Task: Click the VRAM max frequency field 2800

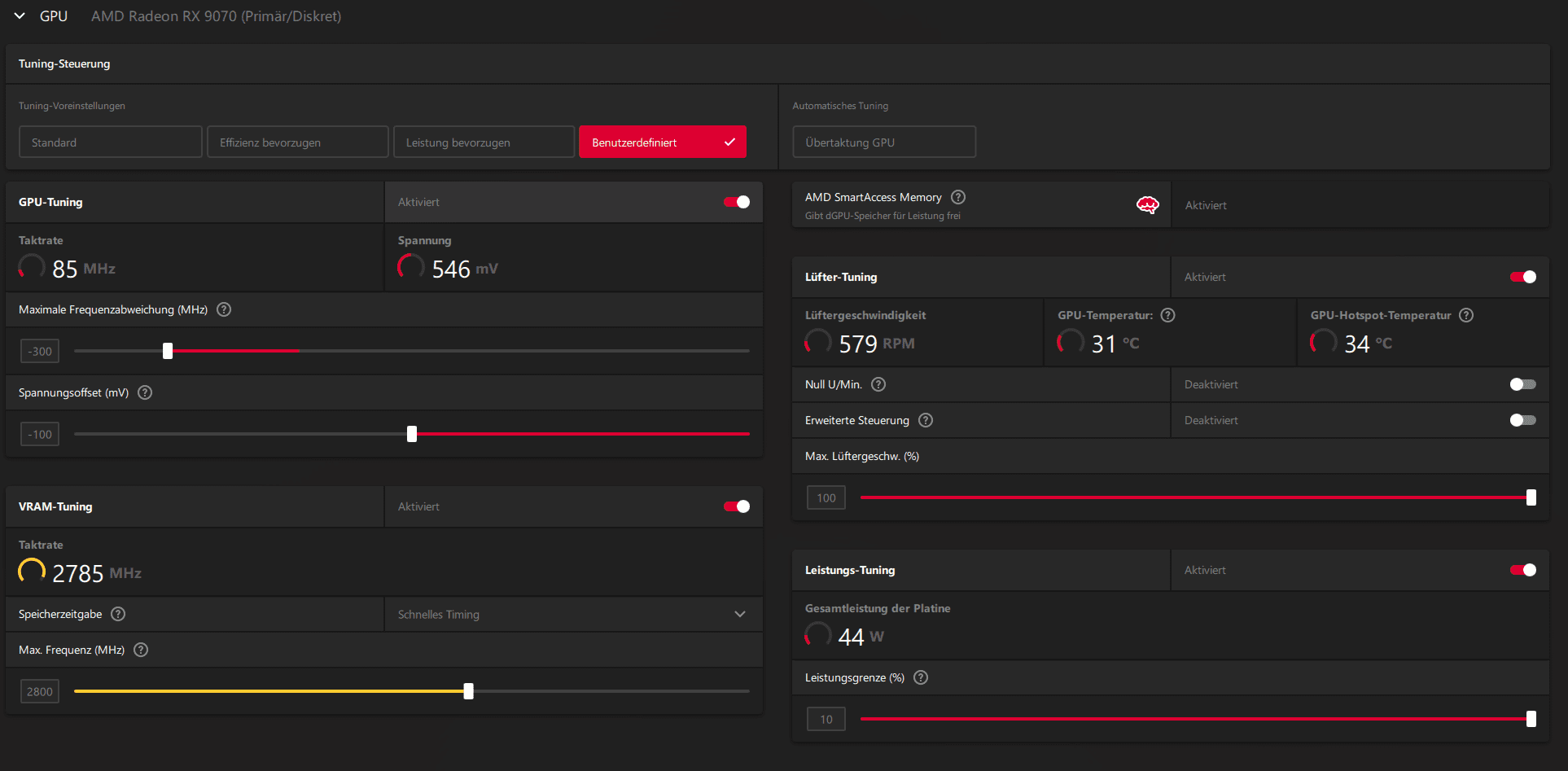Action: click(x=40, y=691)
